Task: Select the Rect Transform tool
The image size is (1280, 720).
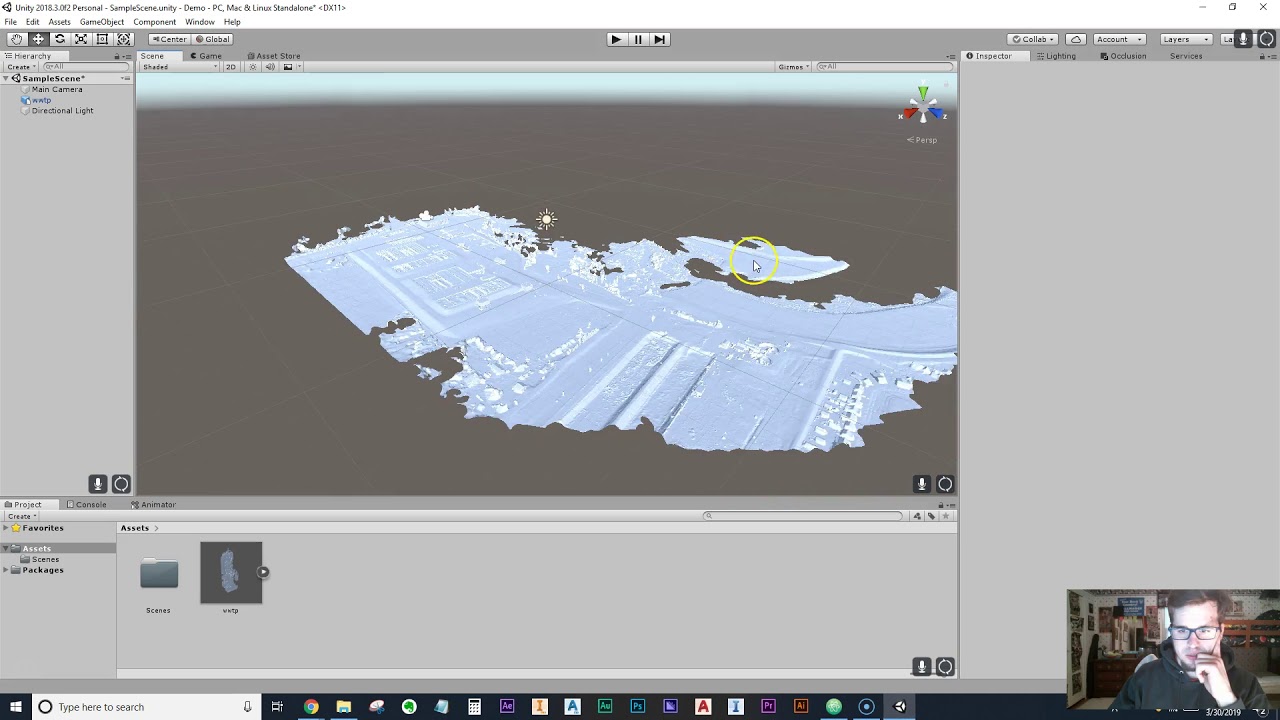Action: coord(102,39)
